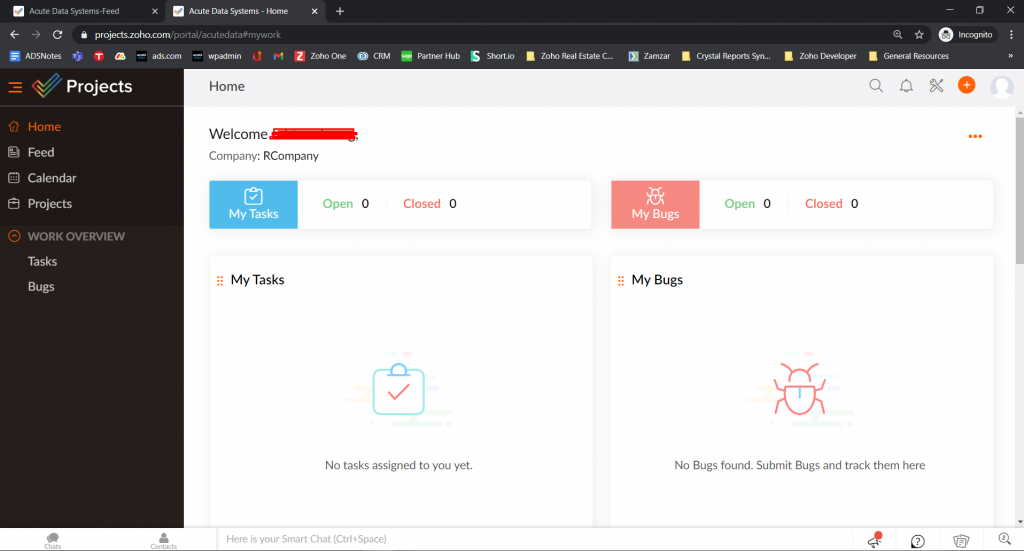
Task: Collapse the WORK OVERVIEW section
Action: click(x=14, y=236)
